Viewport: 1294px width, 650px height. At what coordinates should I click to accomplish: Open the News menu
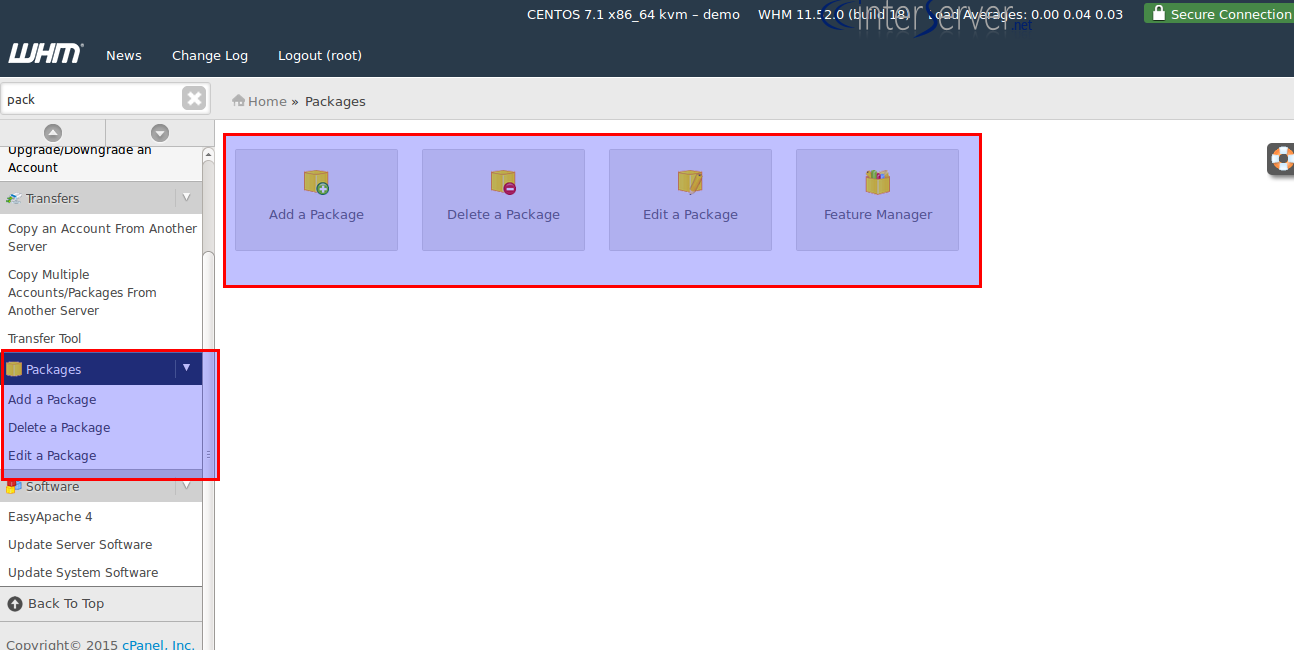(x=124, y=56)
